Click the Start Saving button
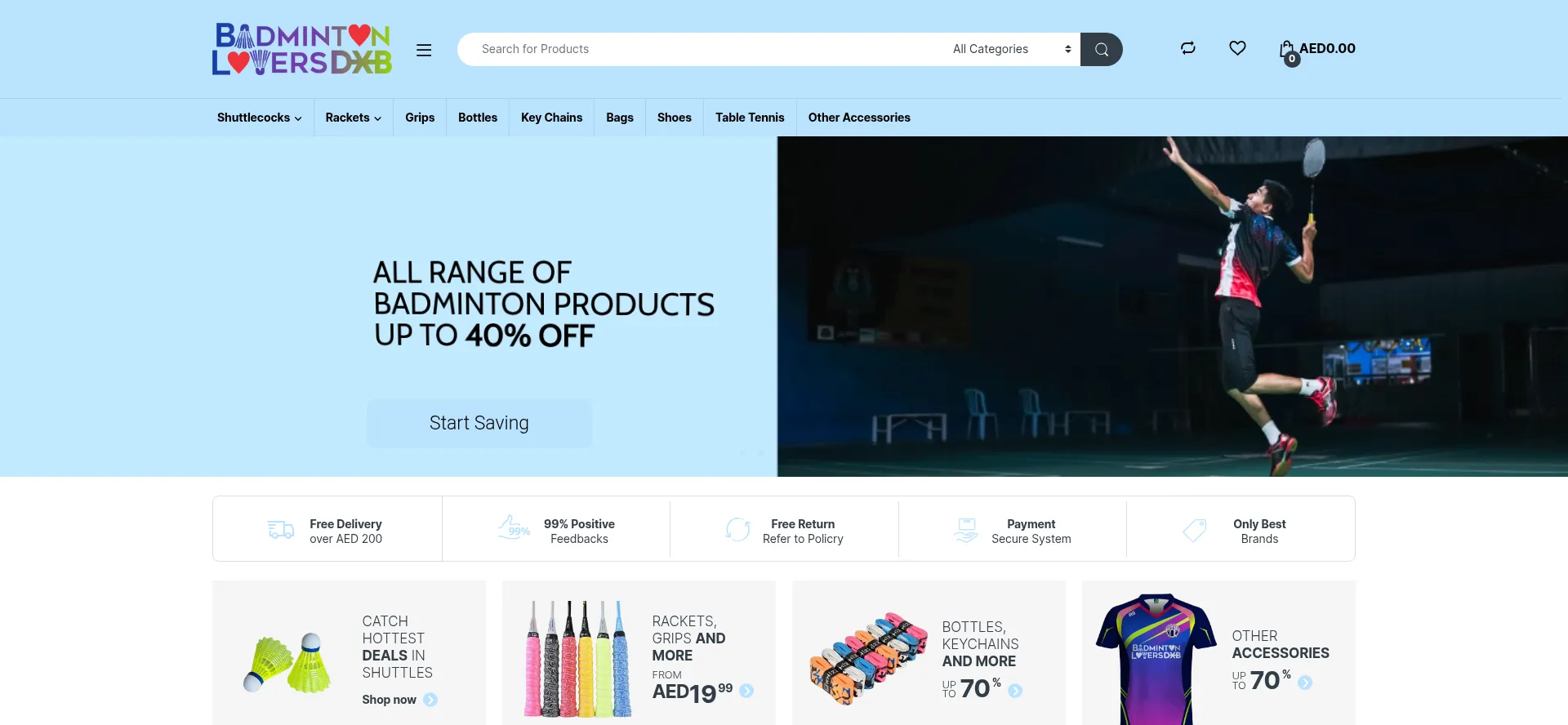The height and width of the screenshot is (725, 1568). [479, 423]
